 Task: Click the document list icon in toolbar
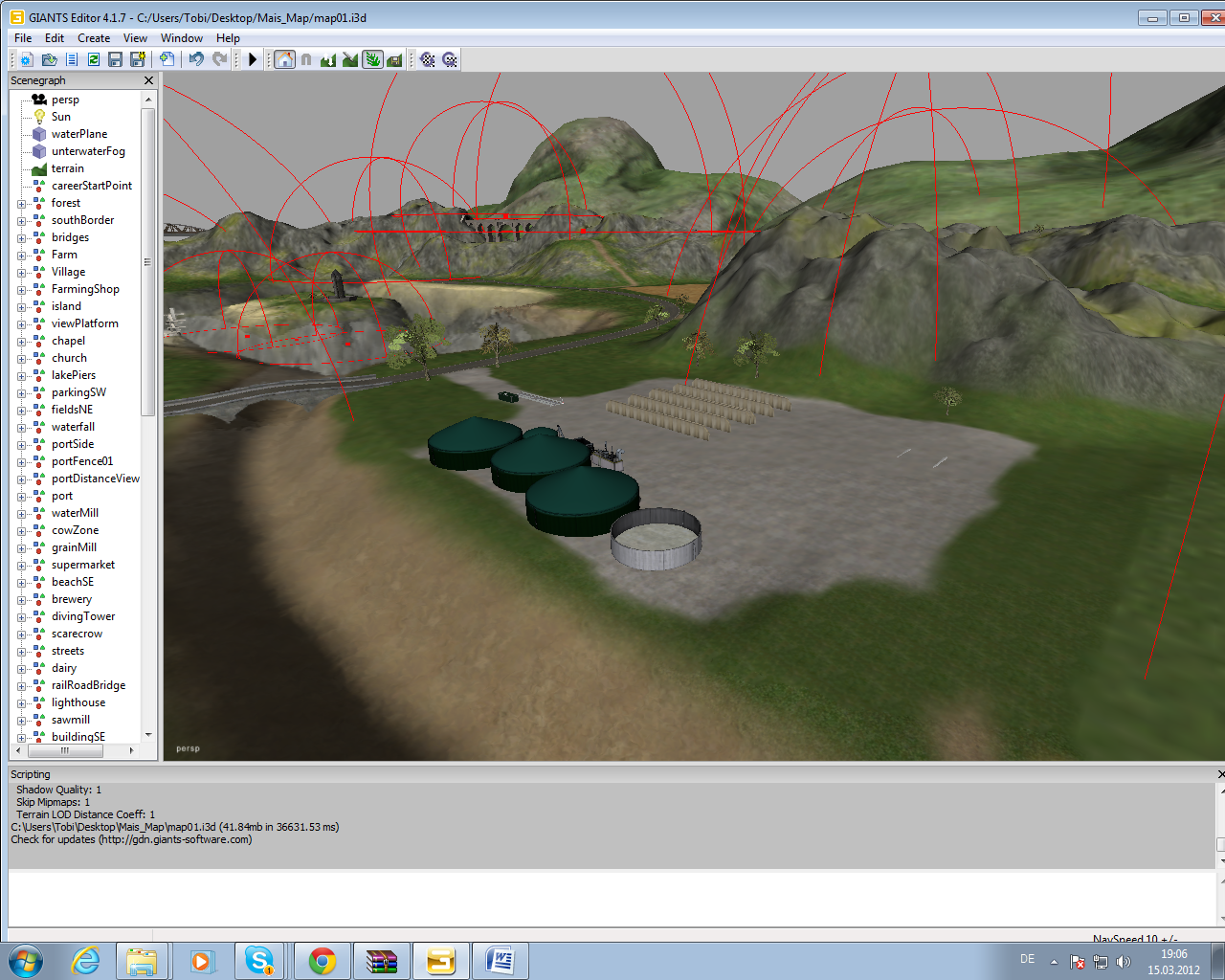(x=72, y=59)
